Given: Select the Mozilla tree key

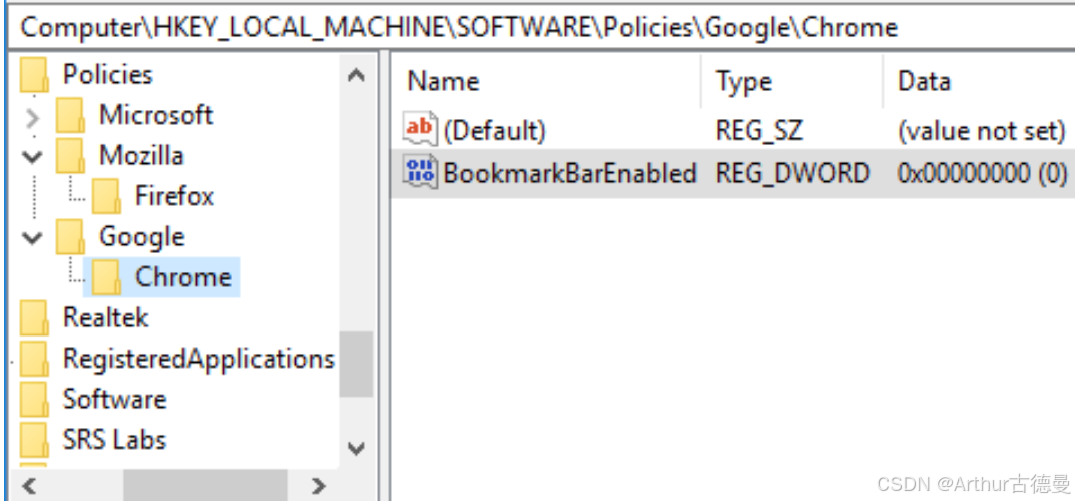Looking at the screenshot, I should pos(141,156).
